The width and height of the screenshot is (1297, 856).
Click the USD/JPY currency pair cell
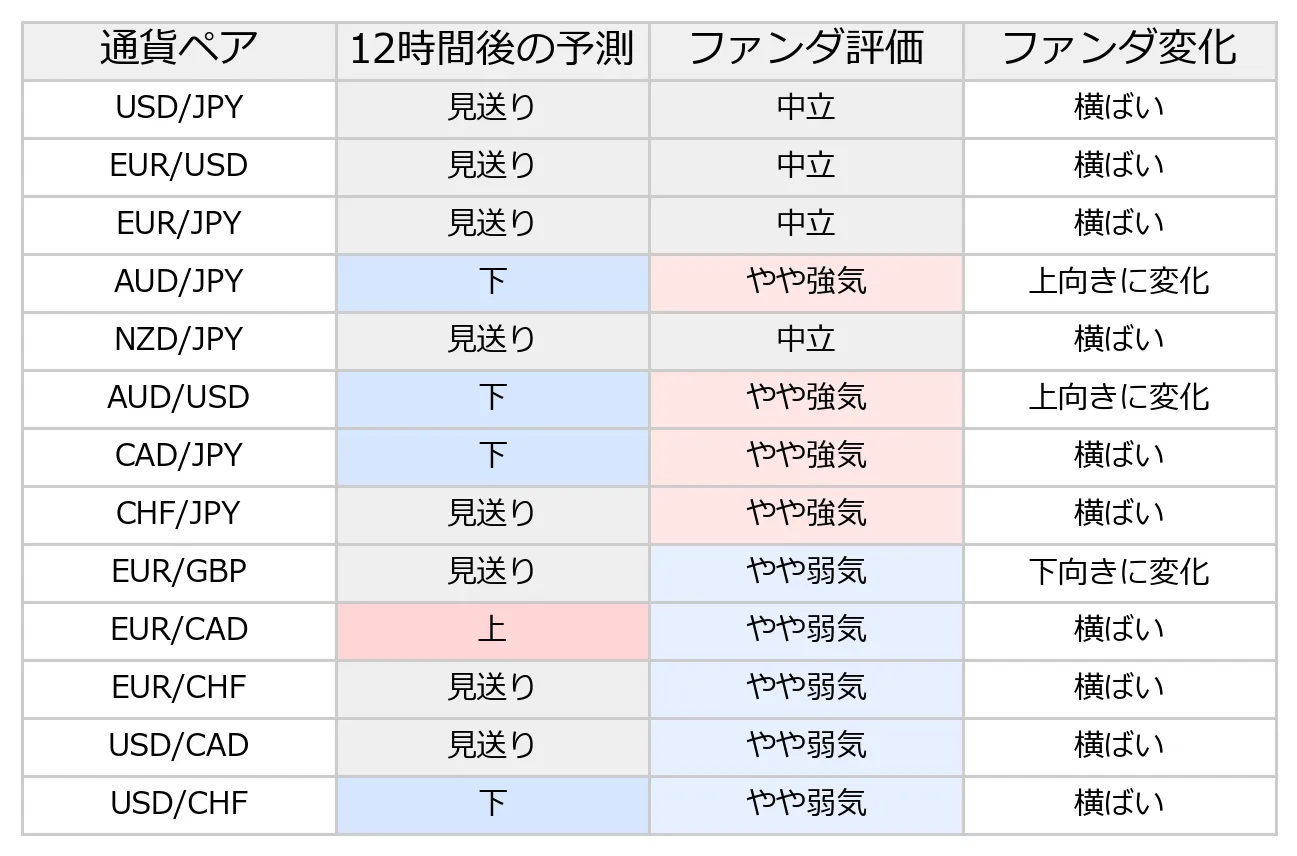(179, 107)
